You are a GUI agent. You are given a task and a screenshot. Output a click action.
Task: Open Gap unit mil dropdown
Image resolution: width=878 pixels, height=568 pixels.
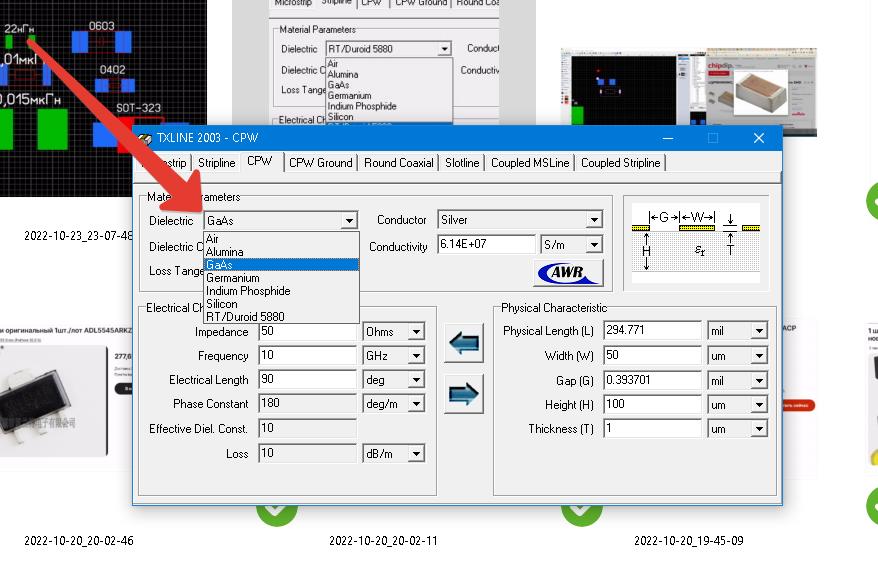point(759,380)
